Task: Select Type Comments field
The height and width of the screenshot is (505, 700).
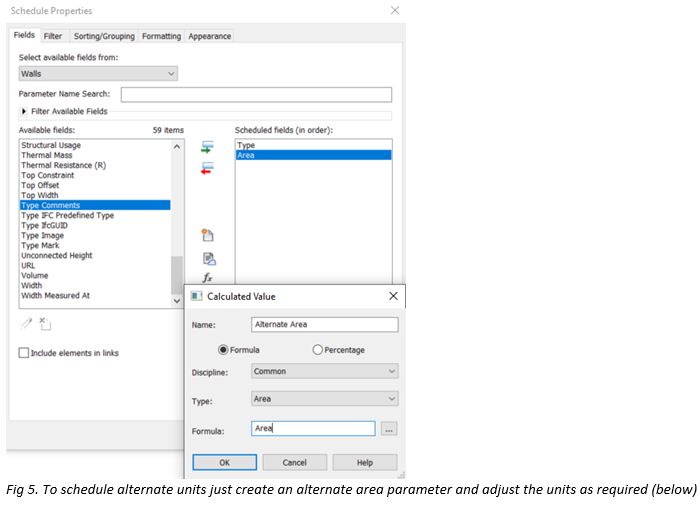Action: click(95, 205)
